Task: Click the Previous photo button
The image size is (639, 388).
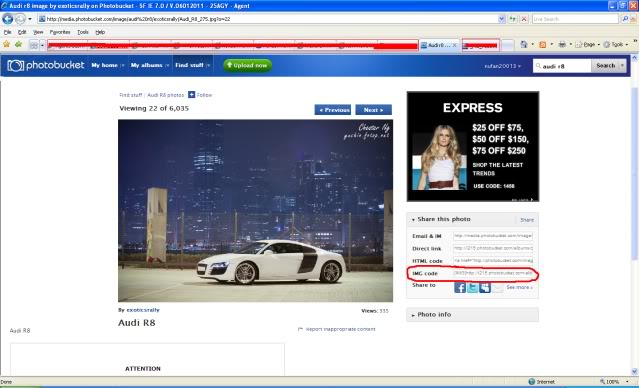Action: pyautogui.click(x=333, y=110)
